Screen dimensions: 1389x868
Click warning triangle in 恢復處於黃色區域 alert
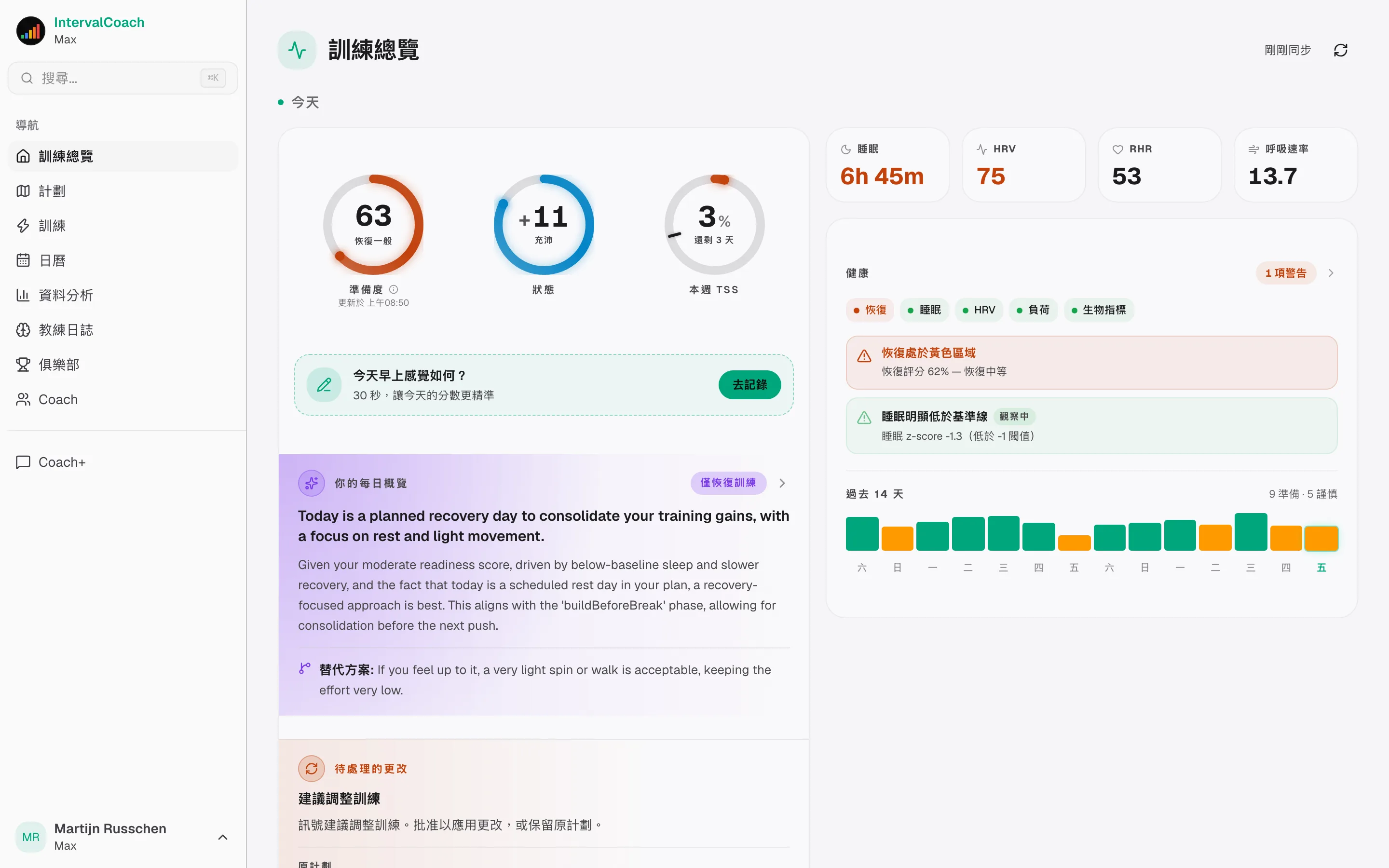(x=864, y=356)
